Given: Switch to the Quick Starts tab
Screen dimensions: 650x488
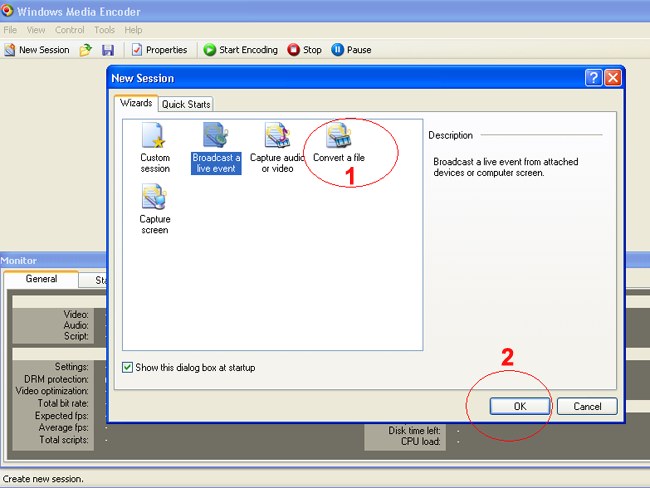Looking at the screenshot, I should 186,104.
